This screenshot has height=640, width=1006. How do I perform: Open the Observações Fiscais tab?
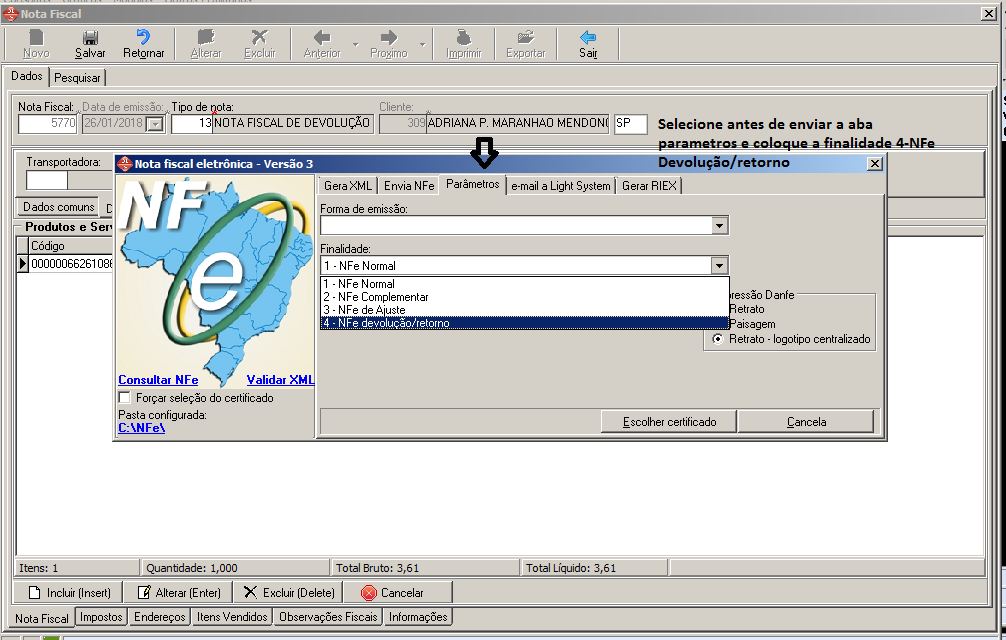[x=328, y=617]
